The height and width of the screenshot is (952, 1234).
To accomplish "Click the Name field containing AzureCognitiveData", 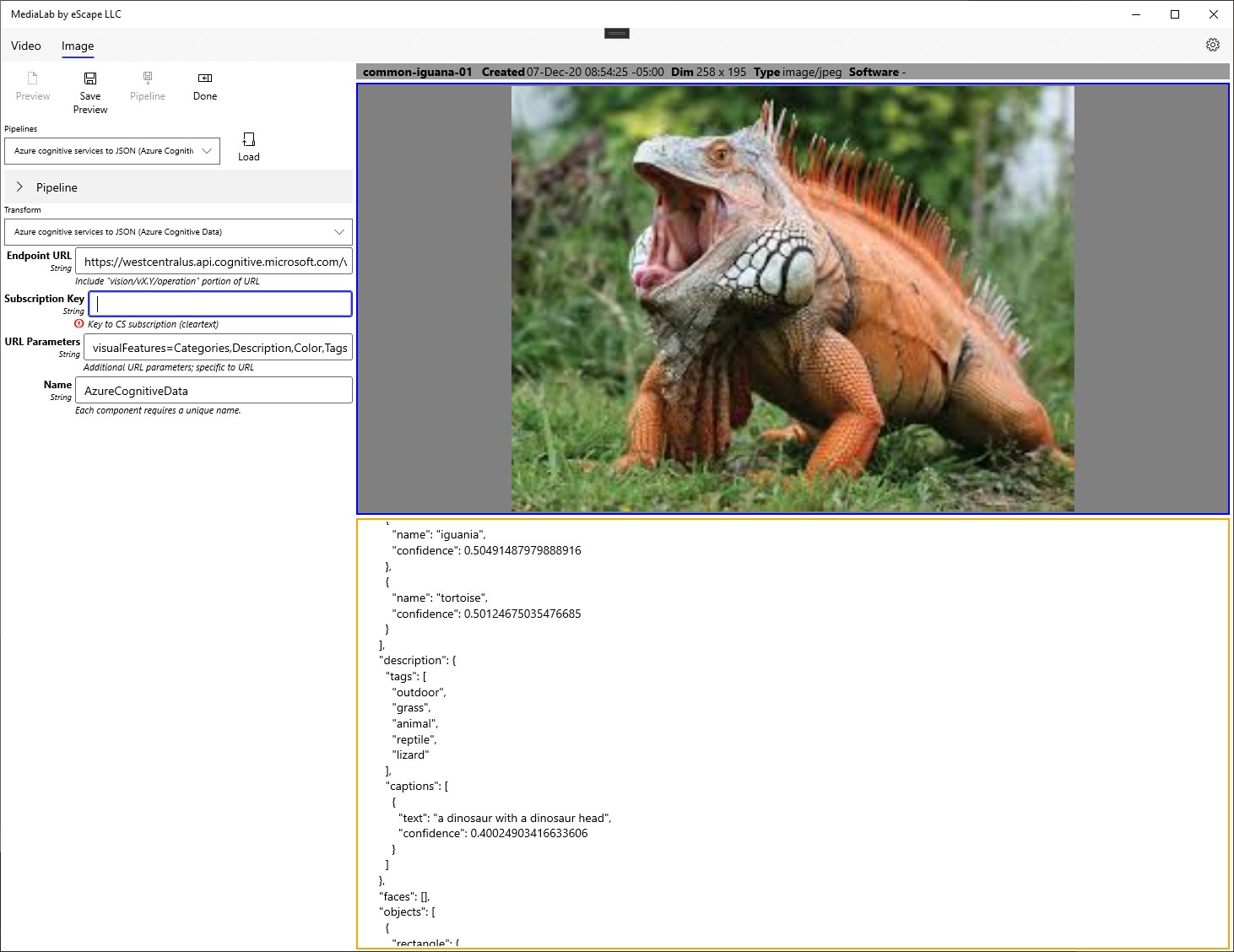I will point(214,391).
